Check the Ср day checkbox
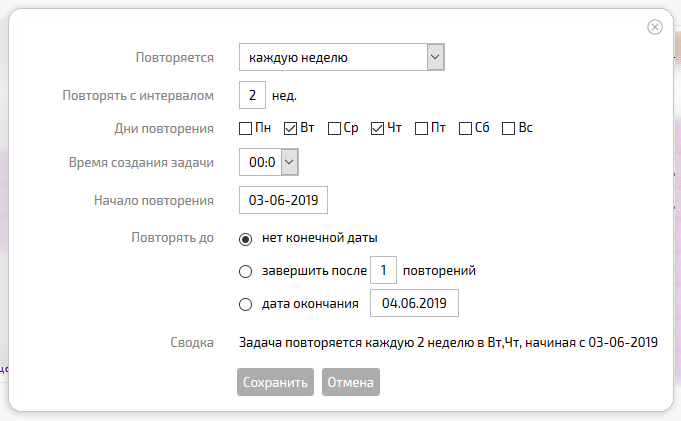The height and width of the screenshot is (421, 681). point(334,129)
